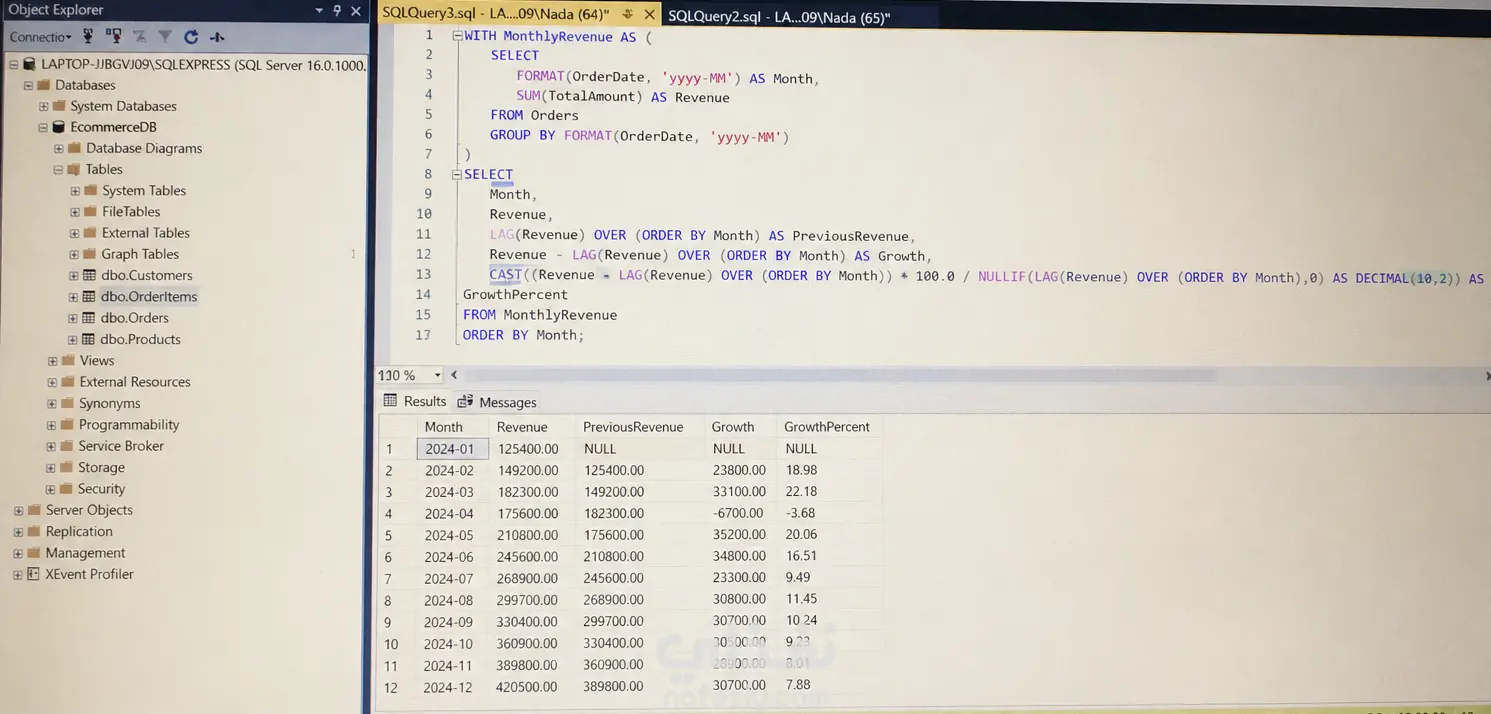Collapse the Databases folder node
This screenshot has height=714, width=1491.
28,85
